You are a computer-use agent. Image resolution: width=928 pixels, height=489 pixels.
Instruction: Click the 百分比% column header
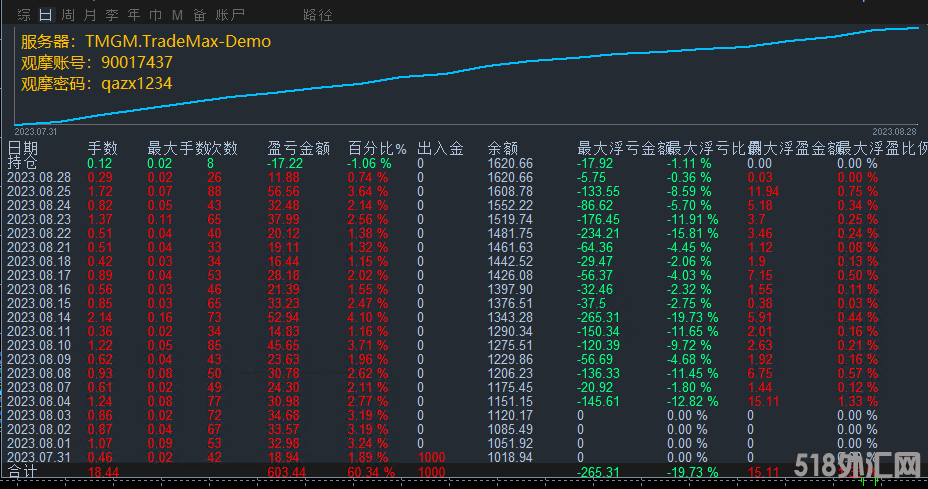click(377, 148)
